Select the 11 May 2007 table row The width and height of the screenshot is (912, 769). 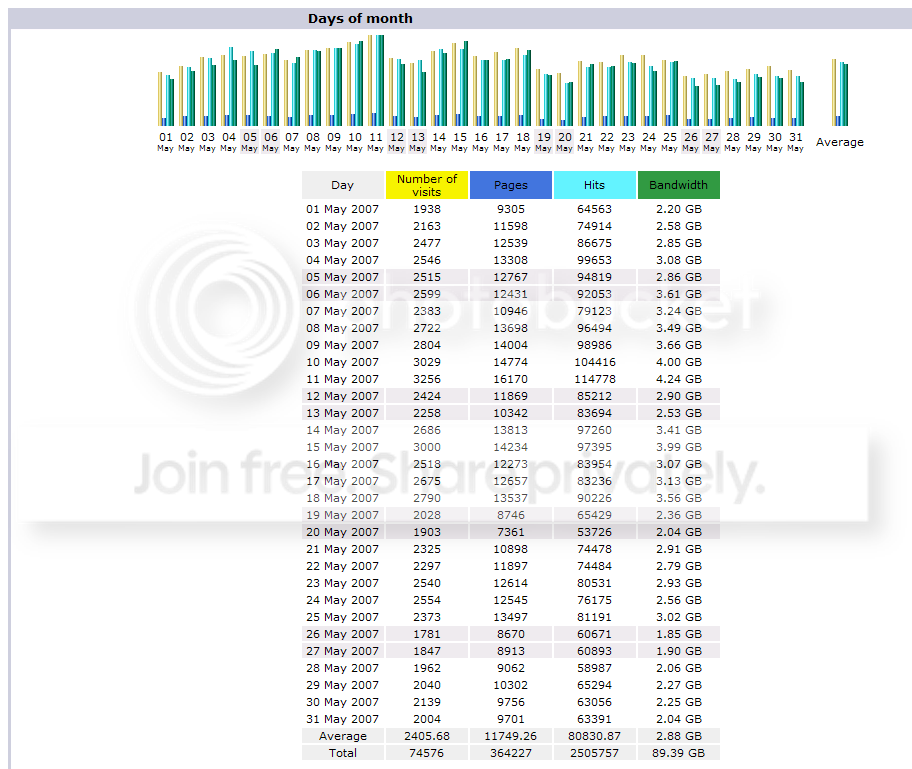(511, 379)
